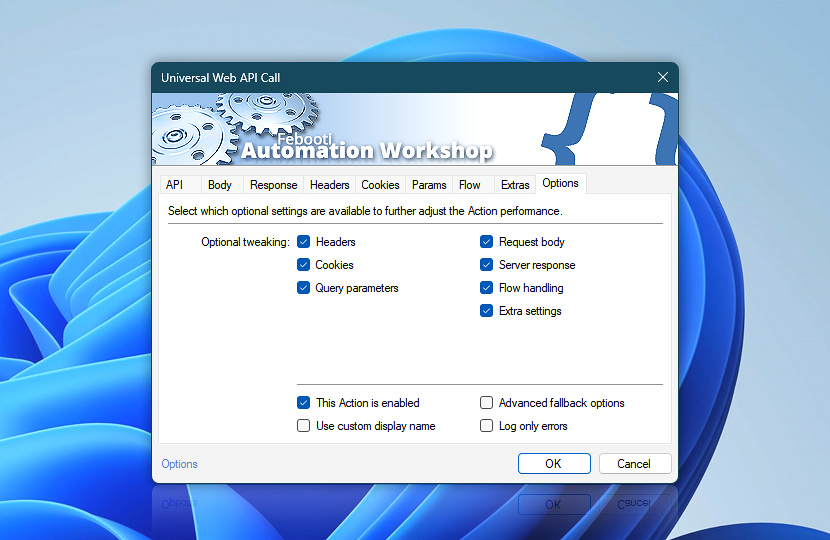
Task: Go to the Response tab
Action: click(273, 185)
